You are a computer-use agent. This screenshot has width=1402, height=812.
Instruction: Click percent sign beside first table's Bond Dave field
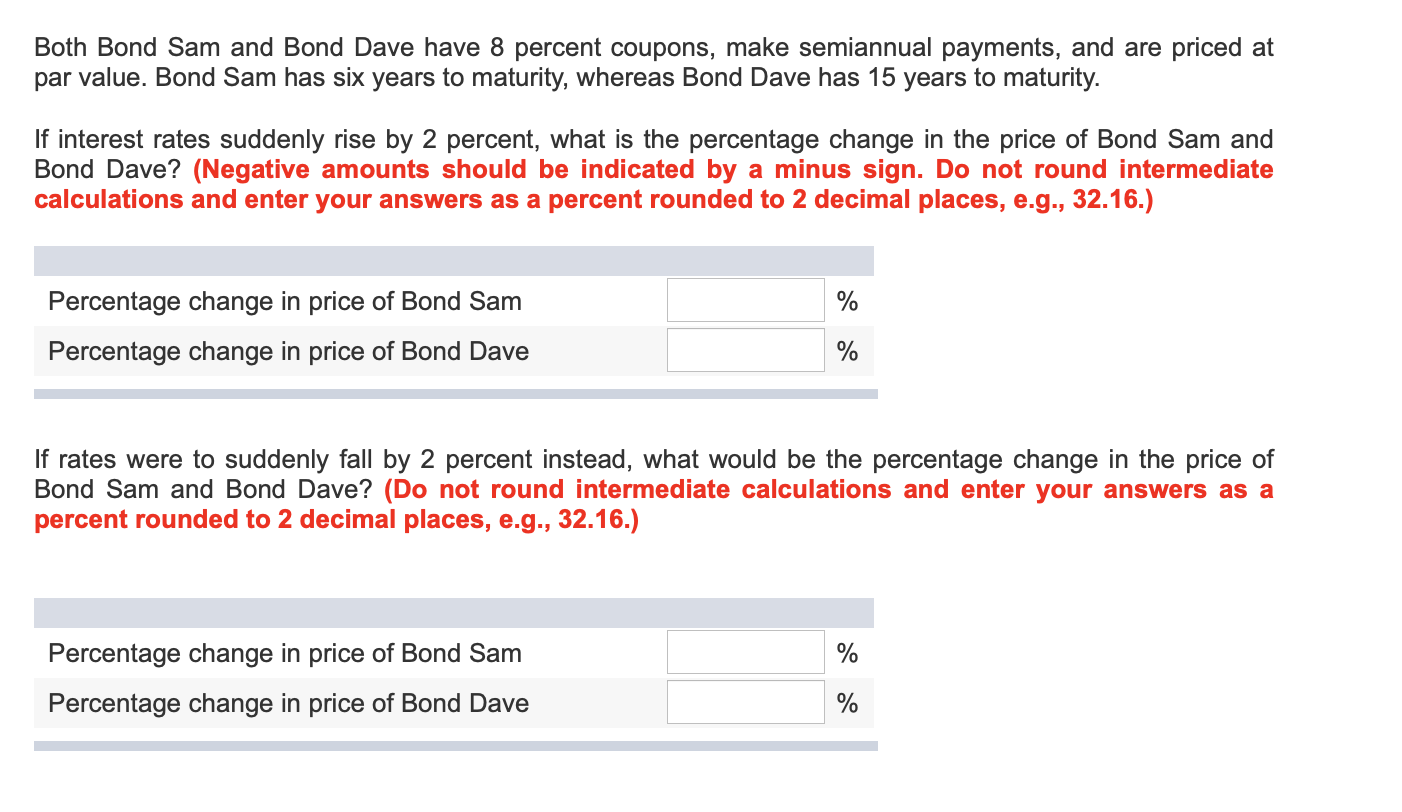(847, 351)
